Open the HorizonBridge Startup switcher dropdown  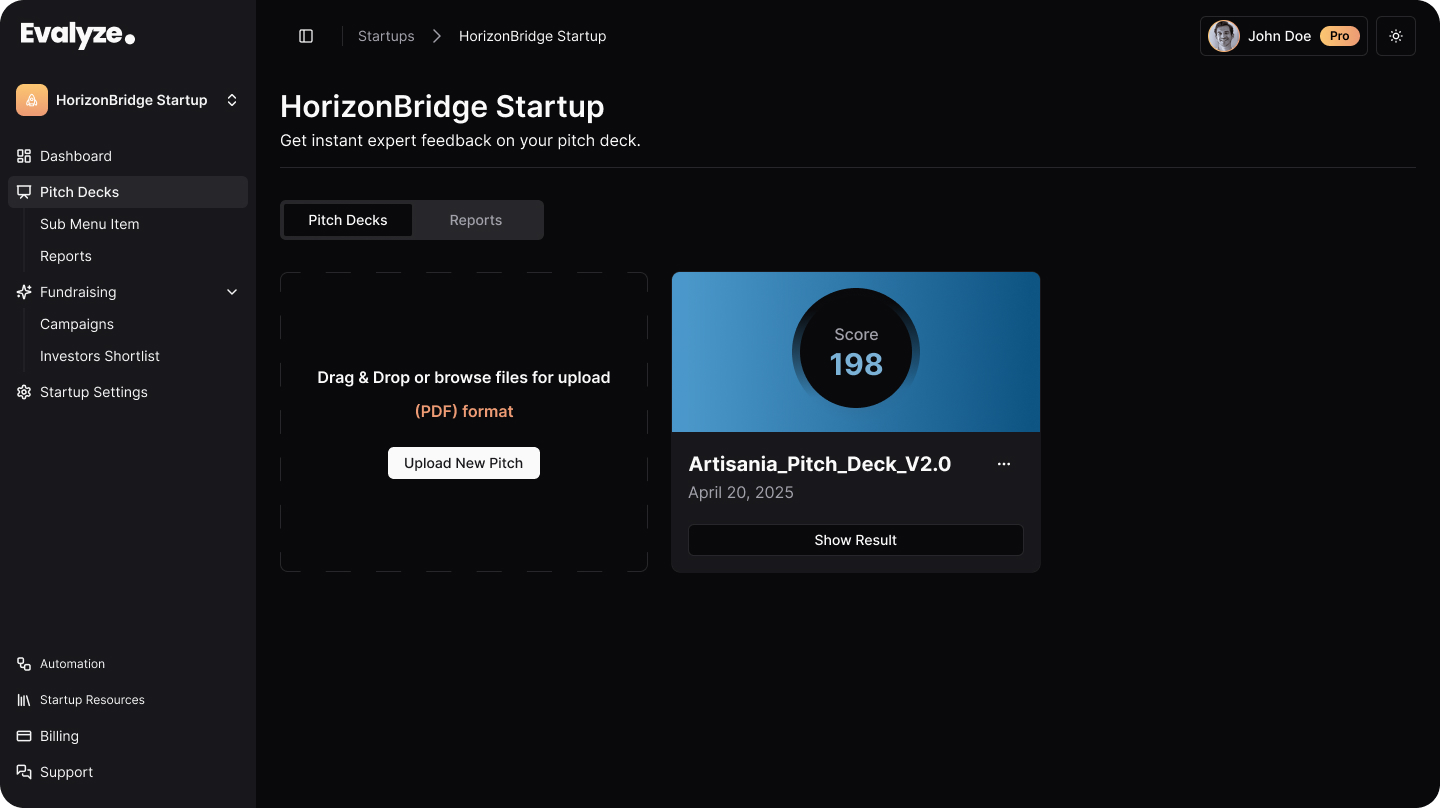pyautogui.click(x=232, y=100)
